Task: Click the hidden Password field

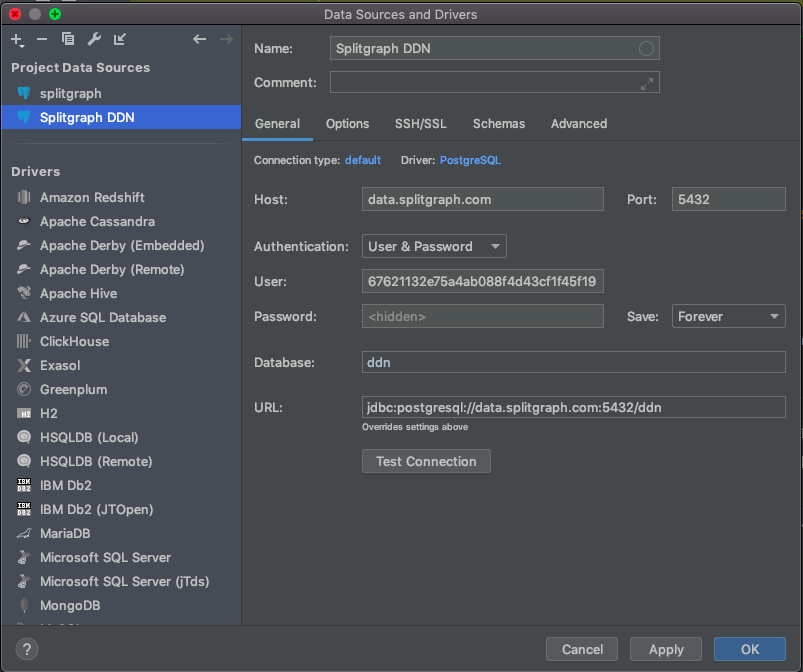Action: click(x=482, y=317)
